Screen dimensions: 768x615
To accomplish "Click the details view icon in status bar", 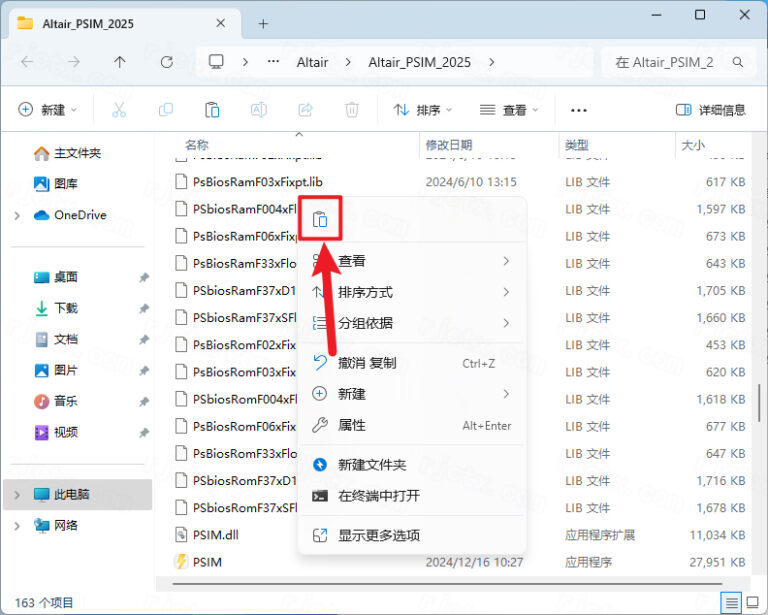I will [732, 603].
